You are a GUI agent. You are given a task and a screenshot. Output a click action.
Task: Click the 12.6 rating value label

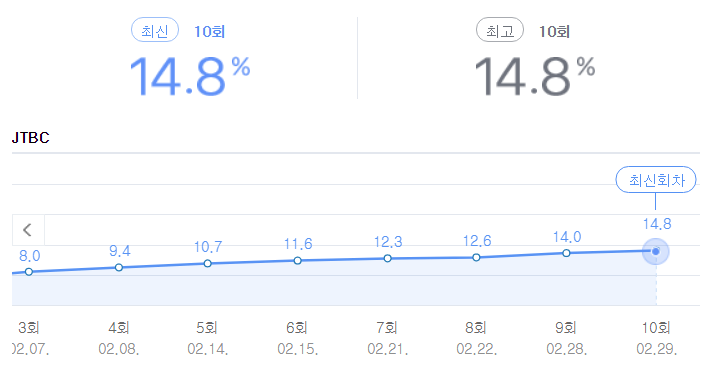tap(477, 241)
